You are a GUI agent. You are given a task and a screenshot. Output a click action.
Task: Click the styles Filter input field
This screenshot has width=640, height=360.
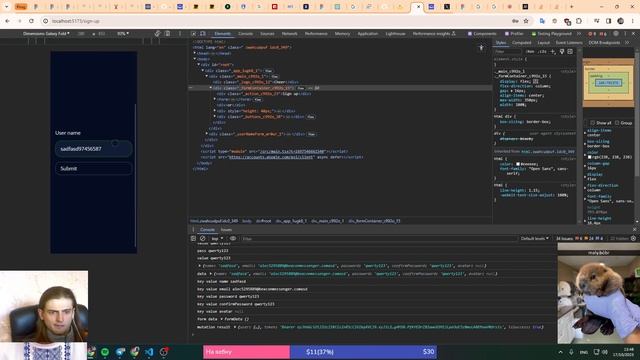(x=508, y=51)
